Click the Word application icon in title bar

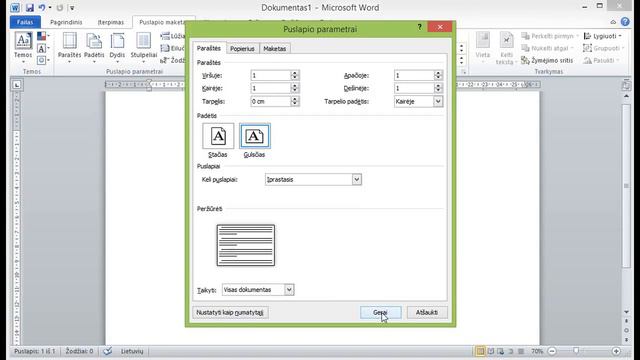coord(15,8)
